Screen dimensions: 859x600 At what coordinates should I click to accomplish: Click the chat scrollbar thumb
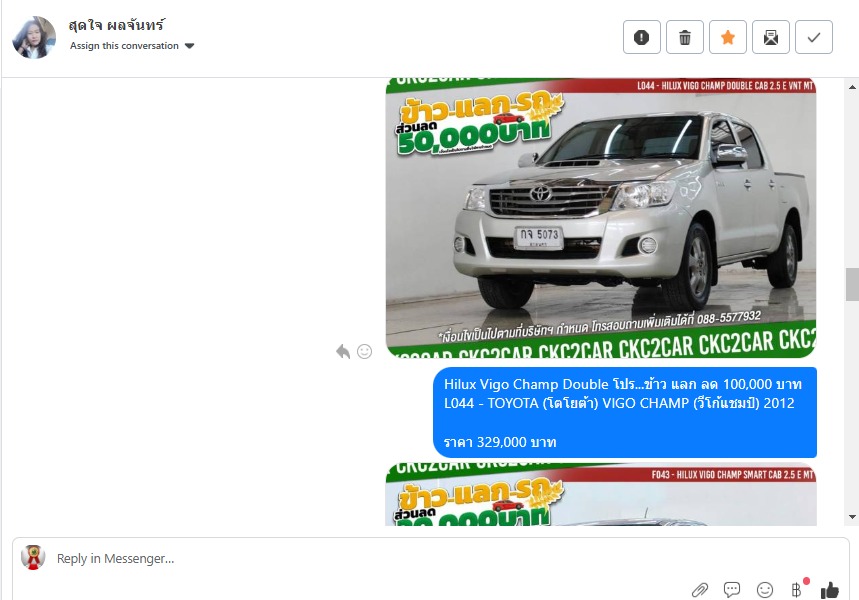(852, 284)
